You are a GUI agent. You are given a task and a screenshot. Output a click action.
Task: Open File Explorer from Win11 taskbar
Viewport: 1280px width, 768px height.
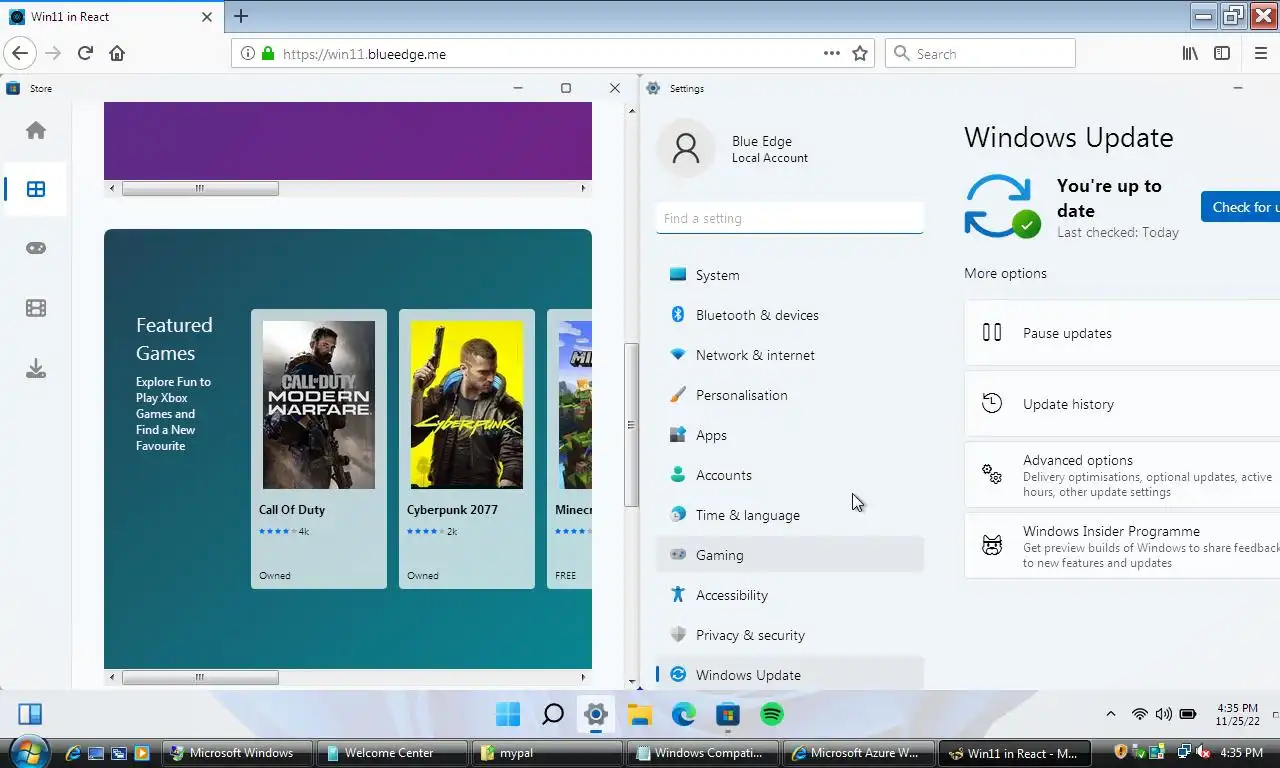640,714
